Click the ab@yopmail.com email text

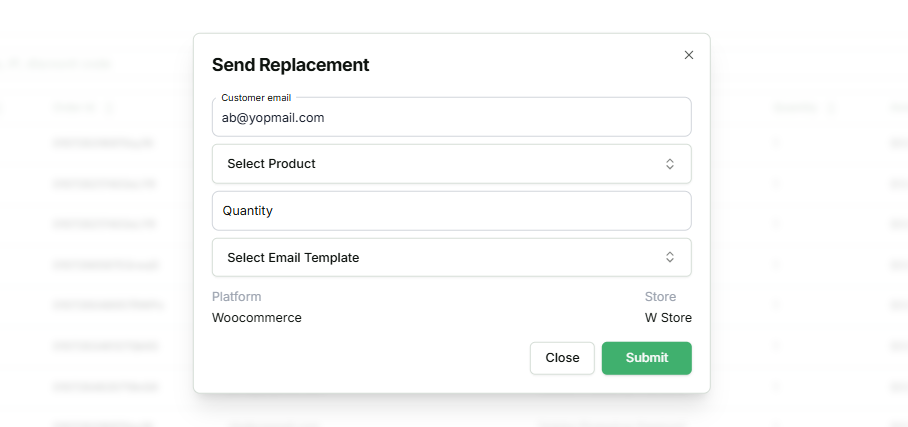273,118
